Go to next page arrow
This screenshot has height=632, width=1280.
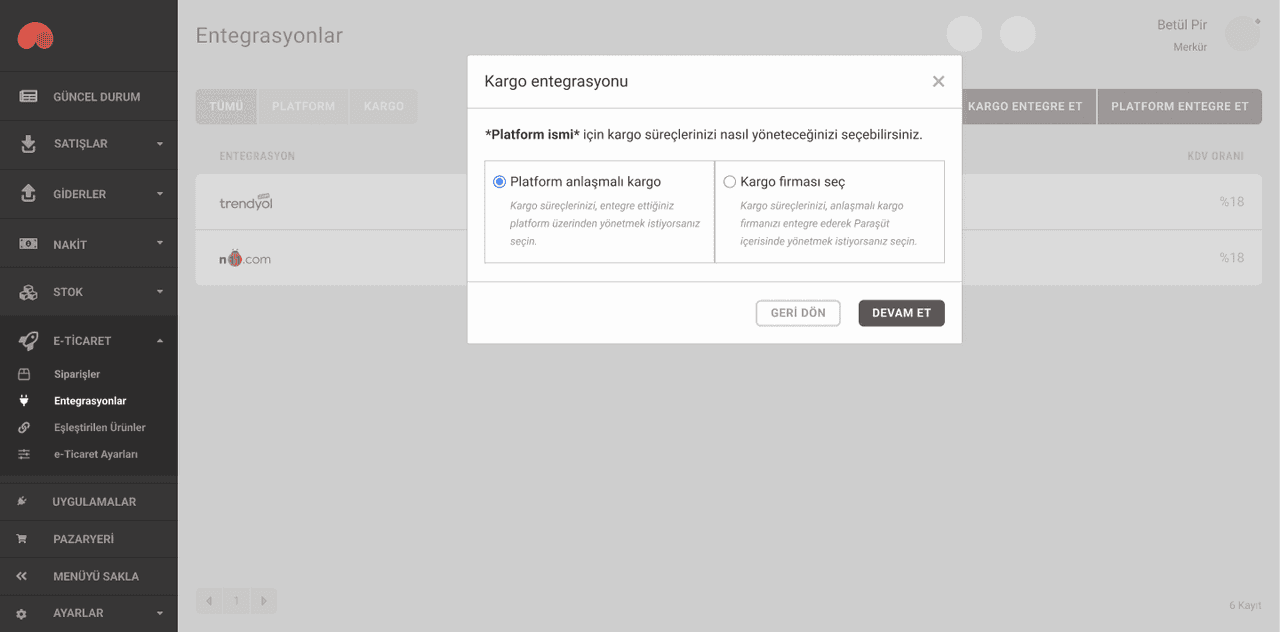coord(264,601)
